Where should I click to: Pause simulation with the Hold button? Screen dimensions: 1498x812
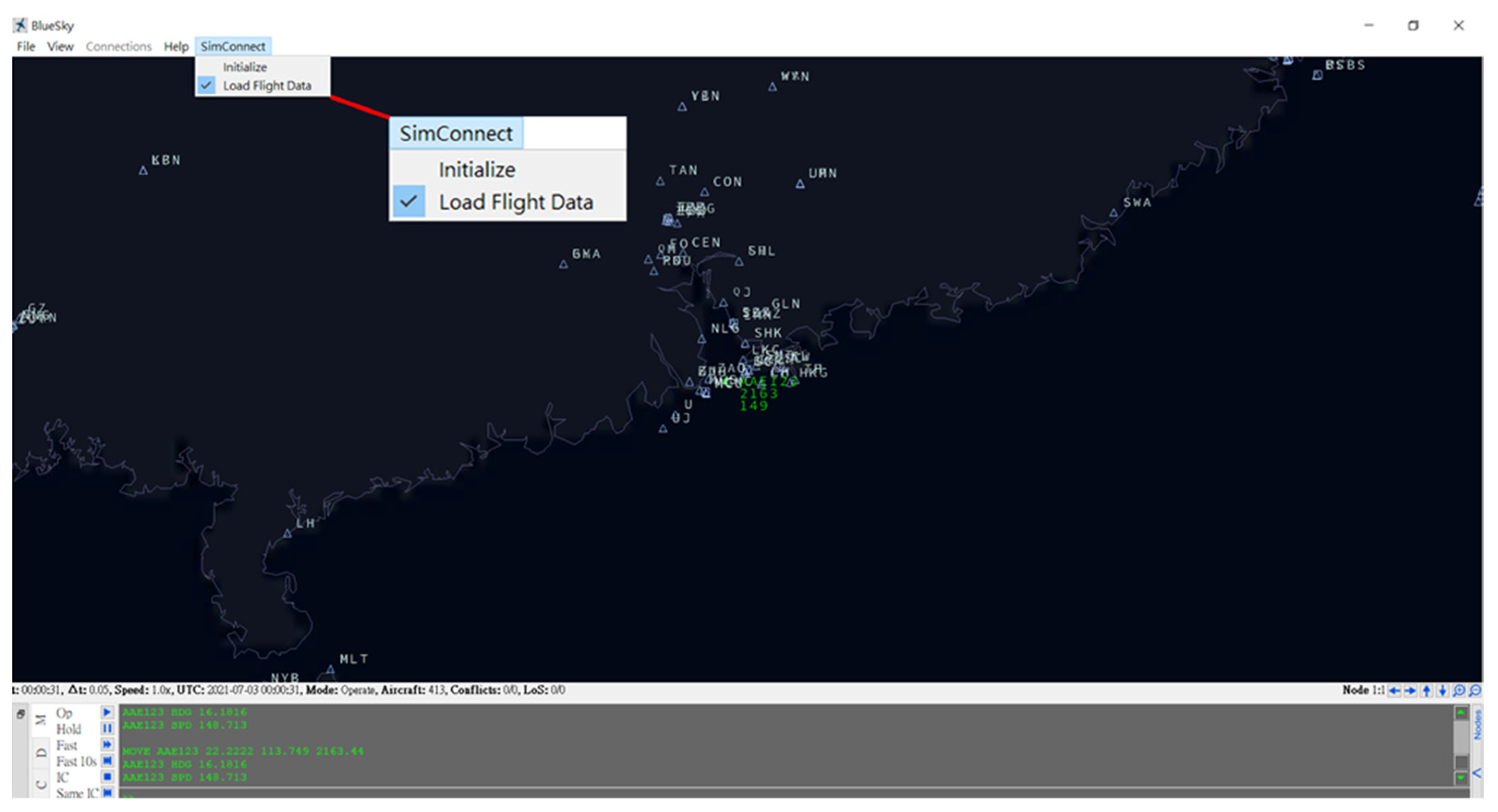(x=107, y=729)
